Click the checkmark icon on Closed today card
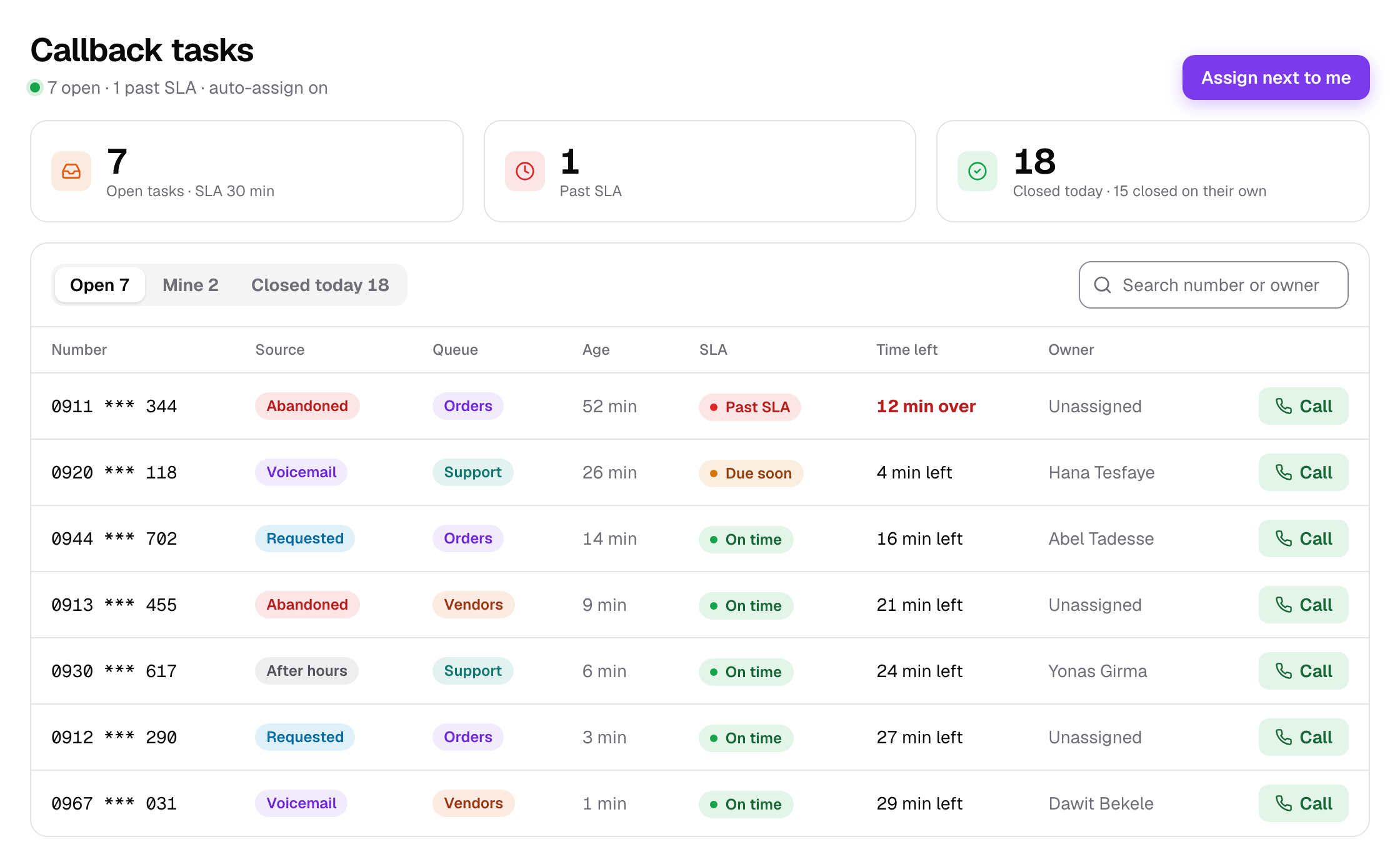Image resolution: width=1400 pixels, height=867 pixels. [x=977, y=171]
